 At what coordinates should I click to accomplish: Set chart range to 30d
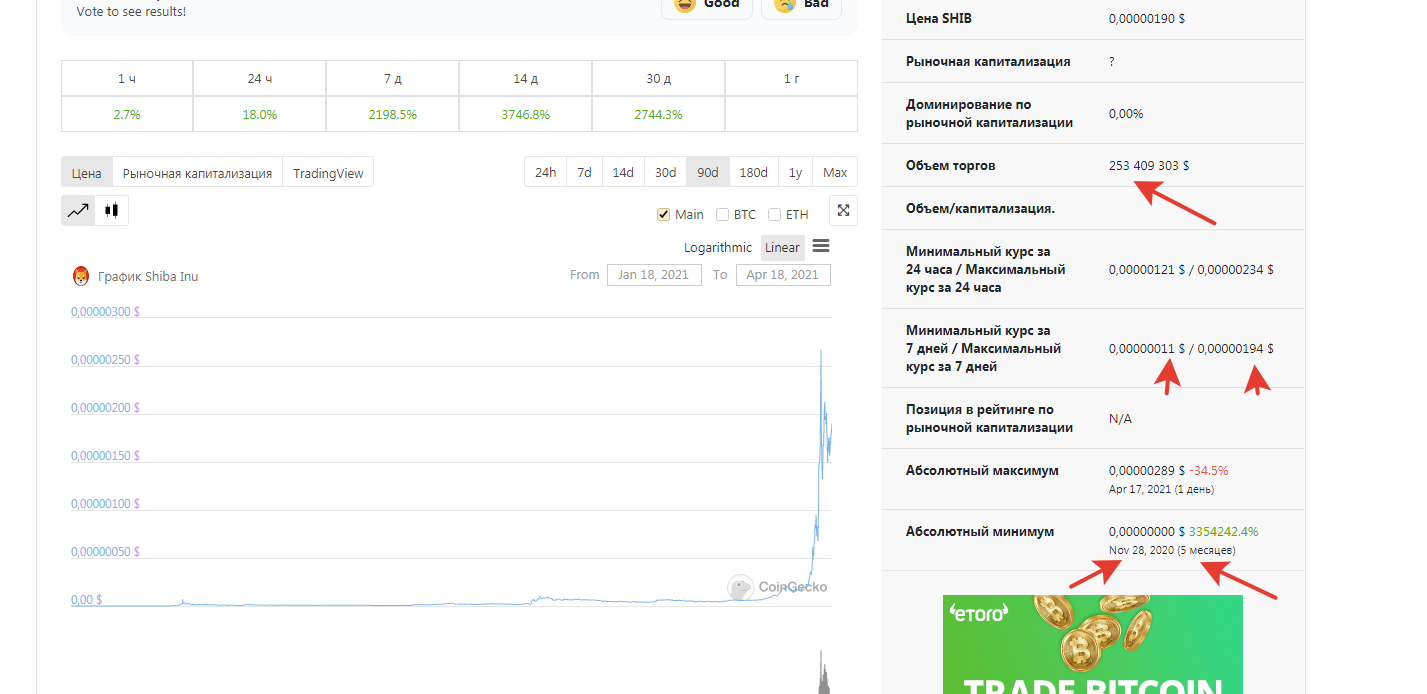point(665,172)
